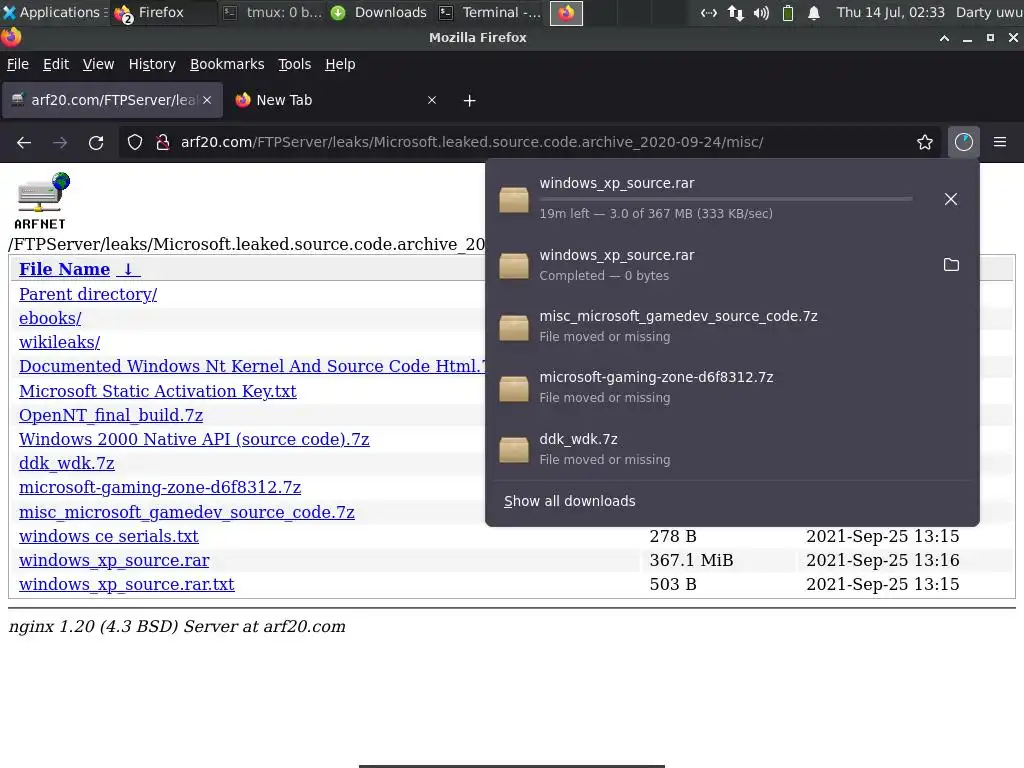Show all downloads
Screen dimensions: 1024x768
pyautogui.click(x=569, y=501)
